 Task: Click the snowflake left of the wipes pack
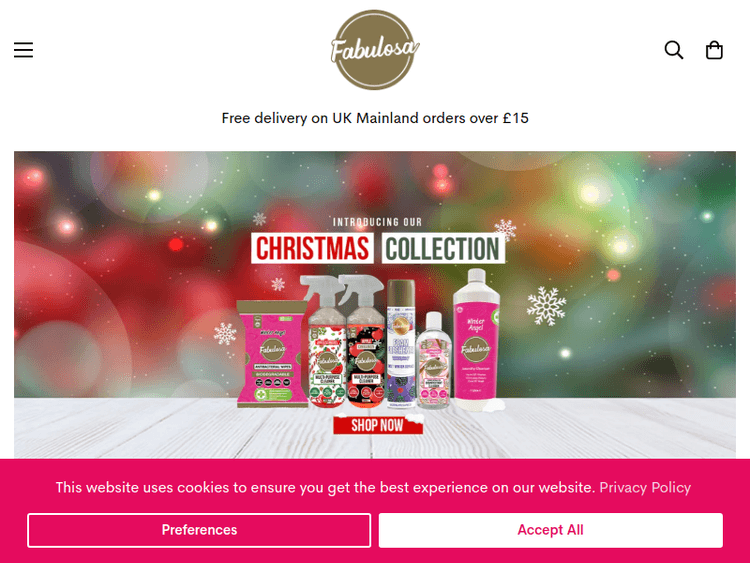pyautogui.click(x=225, y=333)
